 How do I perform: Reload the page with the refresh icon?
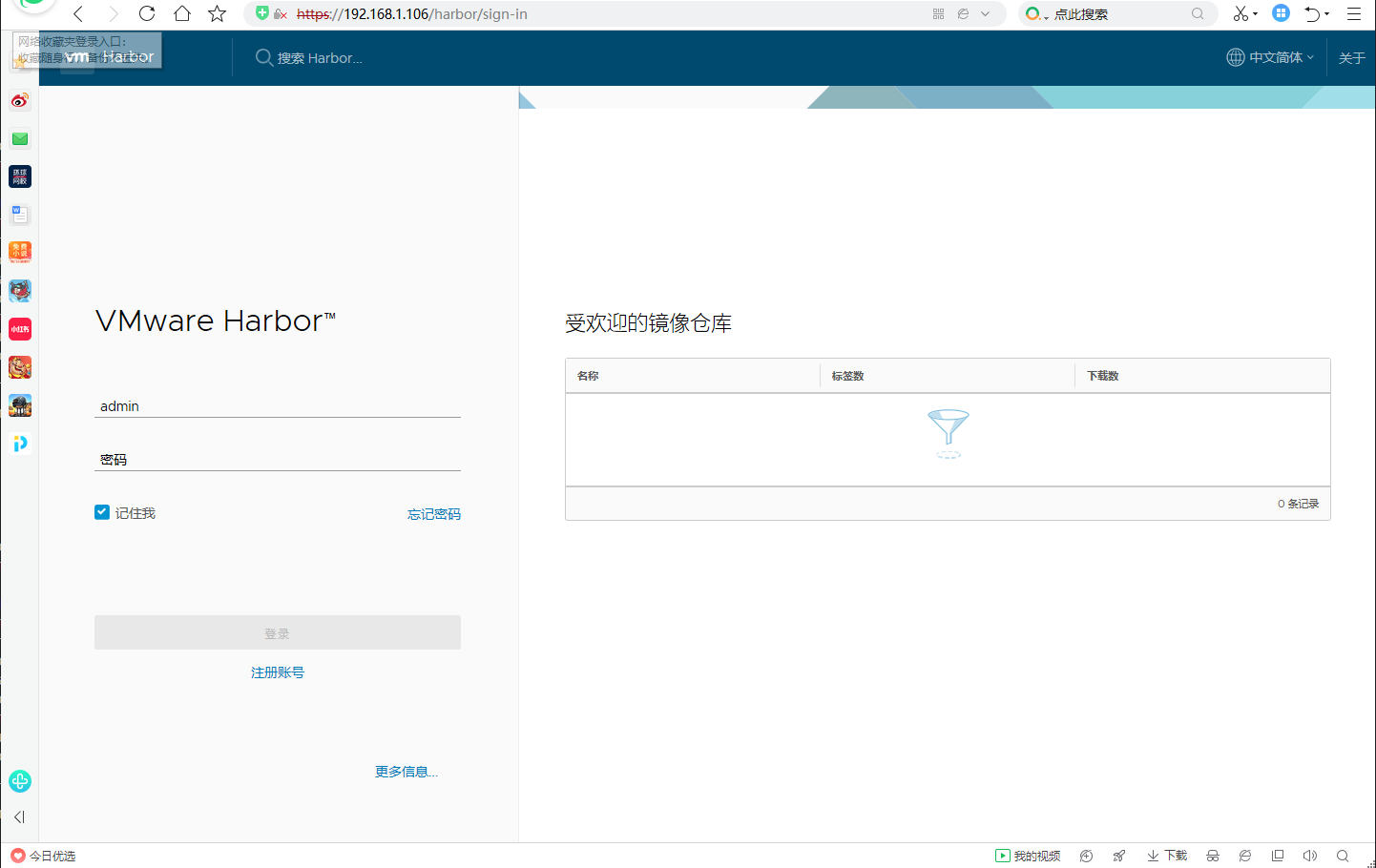[x=147, y=13]
